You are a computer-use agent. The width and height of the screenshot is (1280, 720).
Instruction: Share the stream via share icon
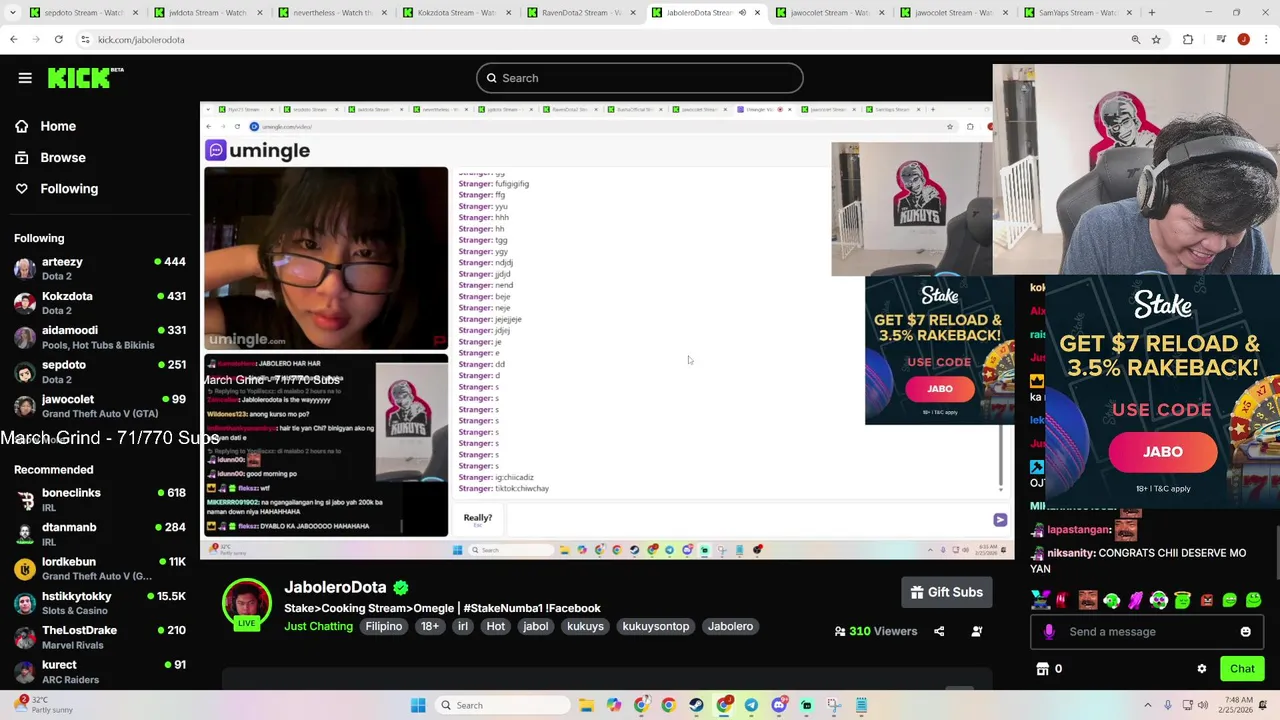[939, 631]
